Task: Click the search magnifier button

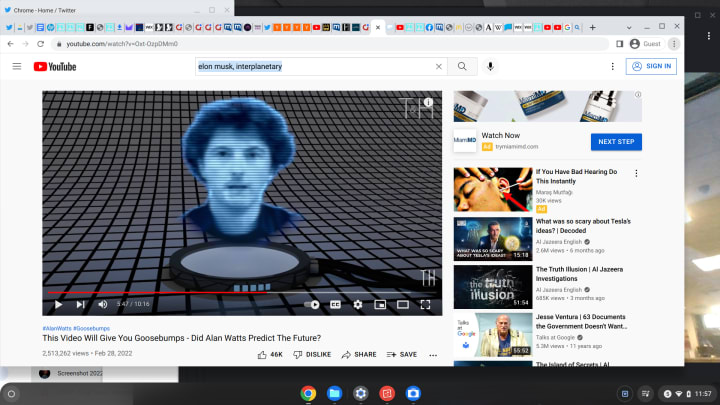Action: point(462,67)
